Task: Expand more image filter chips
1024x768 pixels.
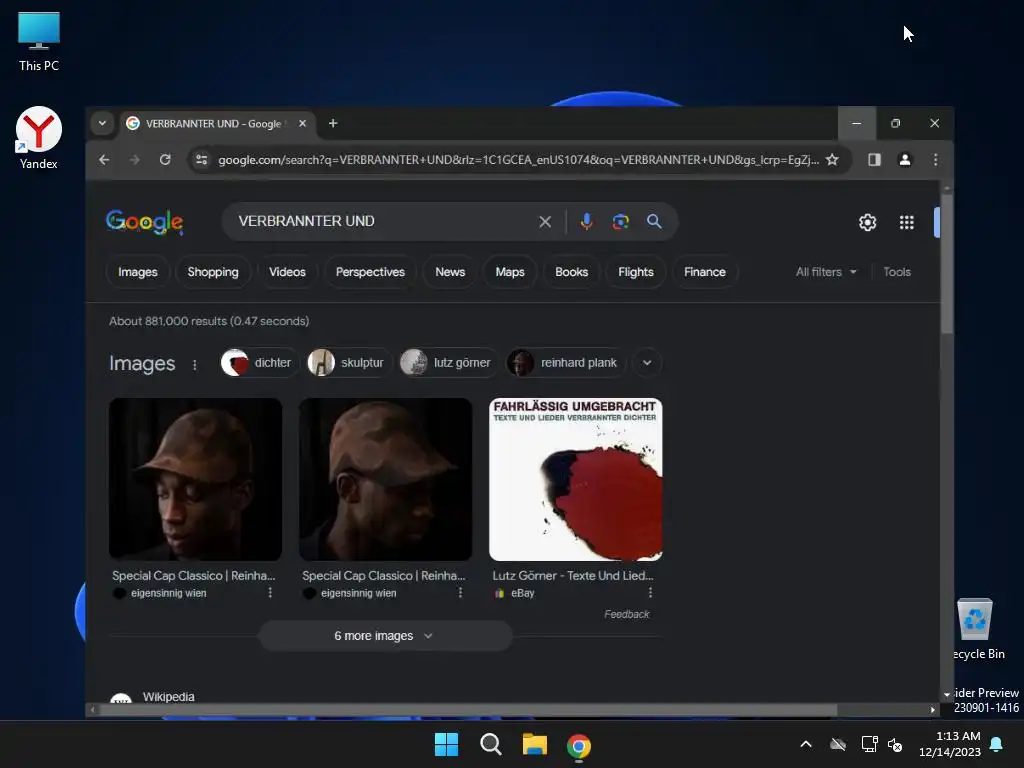Action: 647,362
